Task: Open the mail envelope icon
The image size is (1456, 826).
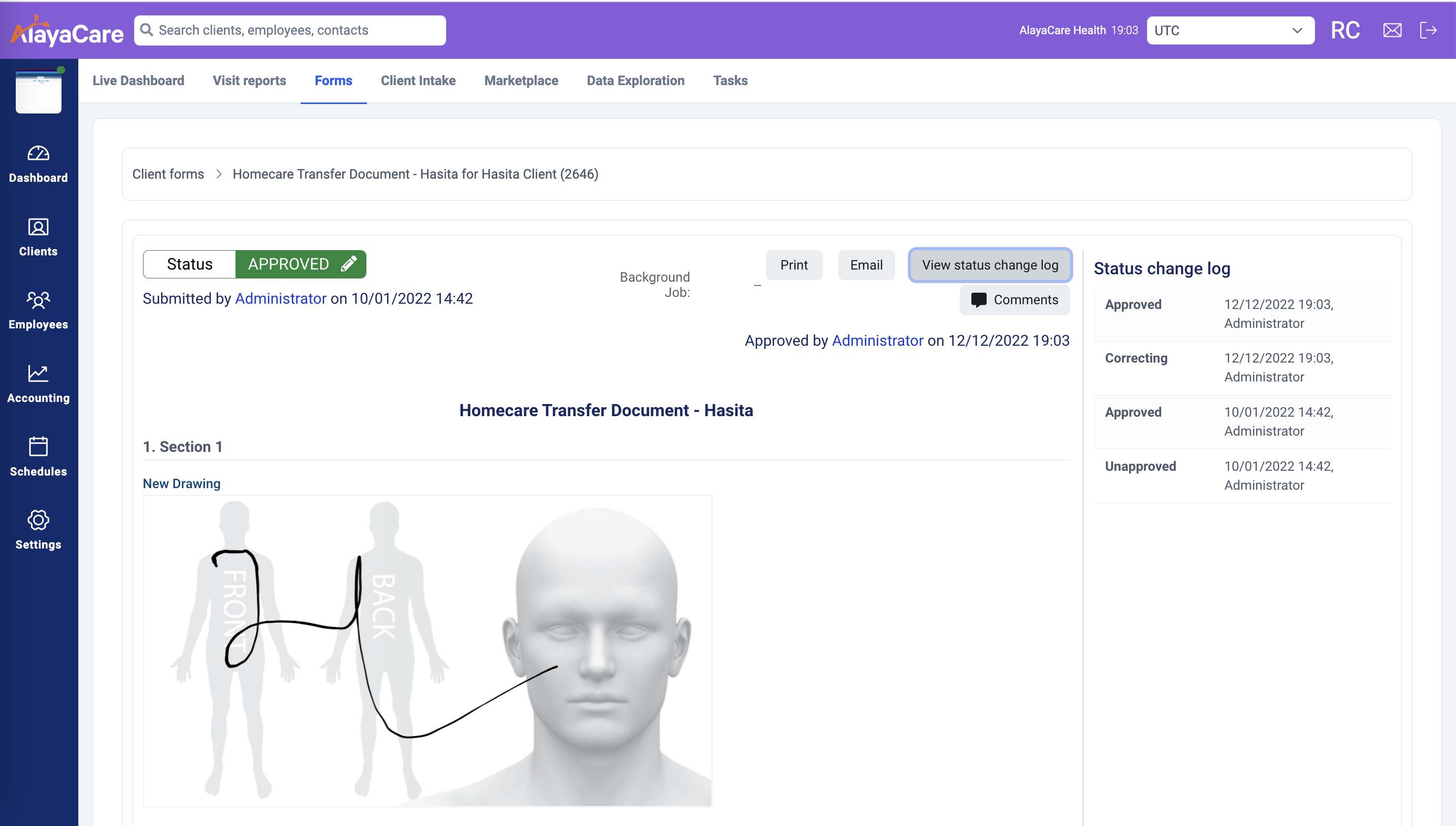Action: coord(1392,30)
